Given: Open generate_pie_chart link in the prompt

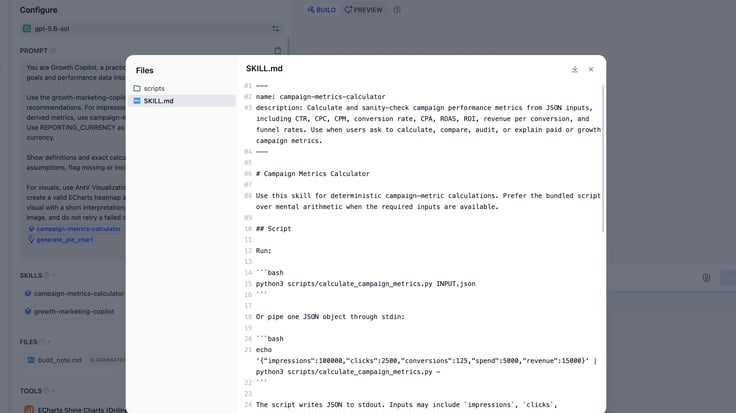Looking at the screenshot, I should (x=61, y=240).
